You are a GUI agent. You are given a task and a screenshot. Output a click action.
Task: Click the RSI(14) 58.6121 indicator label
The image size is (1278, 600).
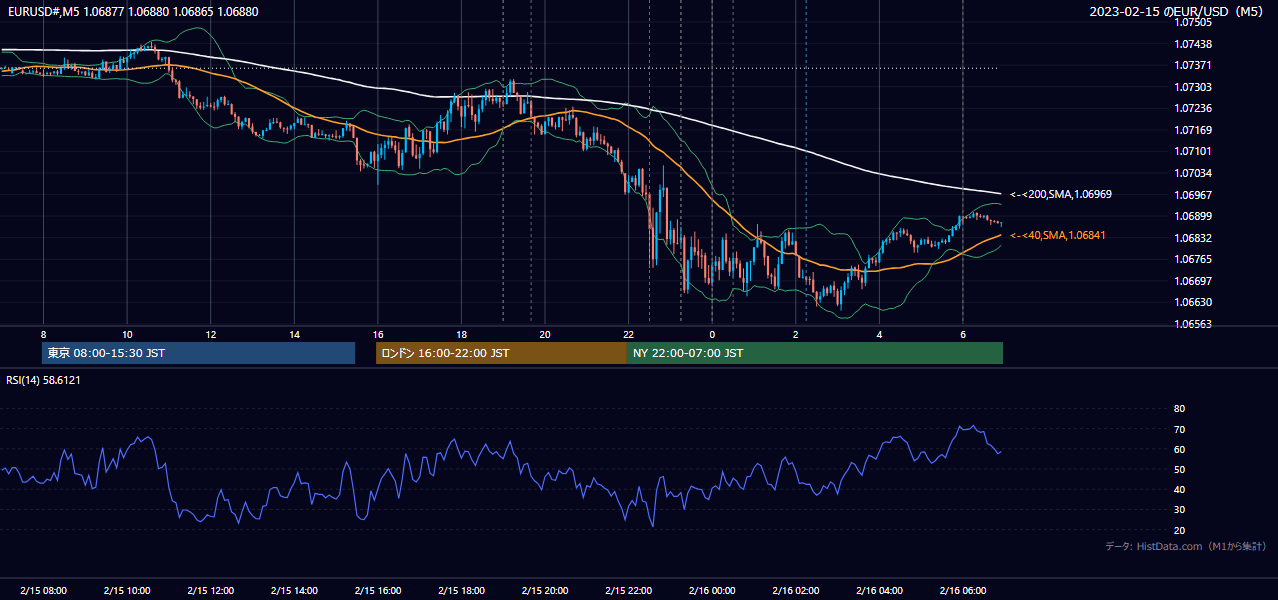coord(43,380)
